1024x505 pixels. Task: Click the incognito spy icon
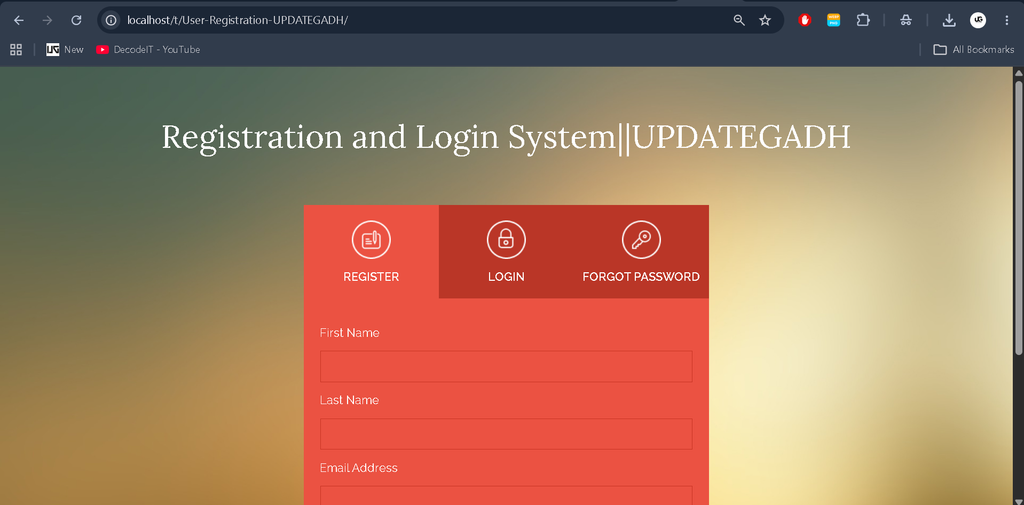click(x=905, y=20)
